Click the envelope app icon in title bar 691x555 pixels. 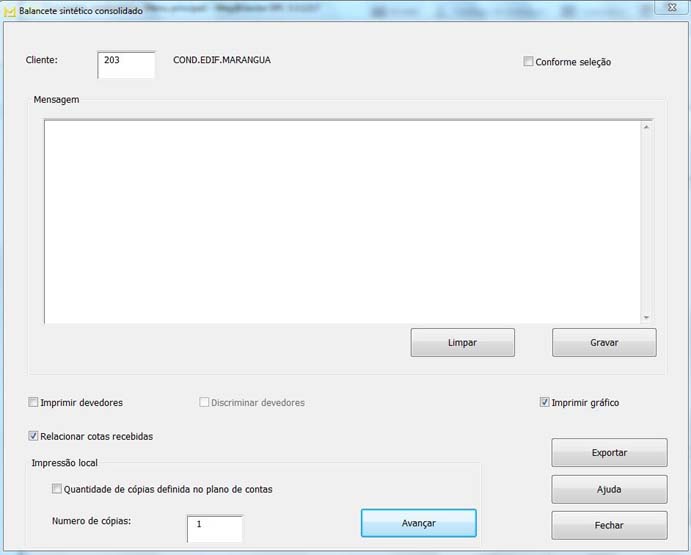tap(11, 10)
